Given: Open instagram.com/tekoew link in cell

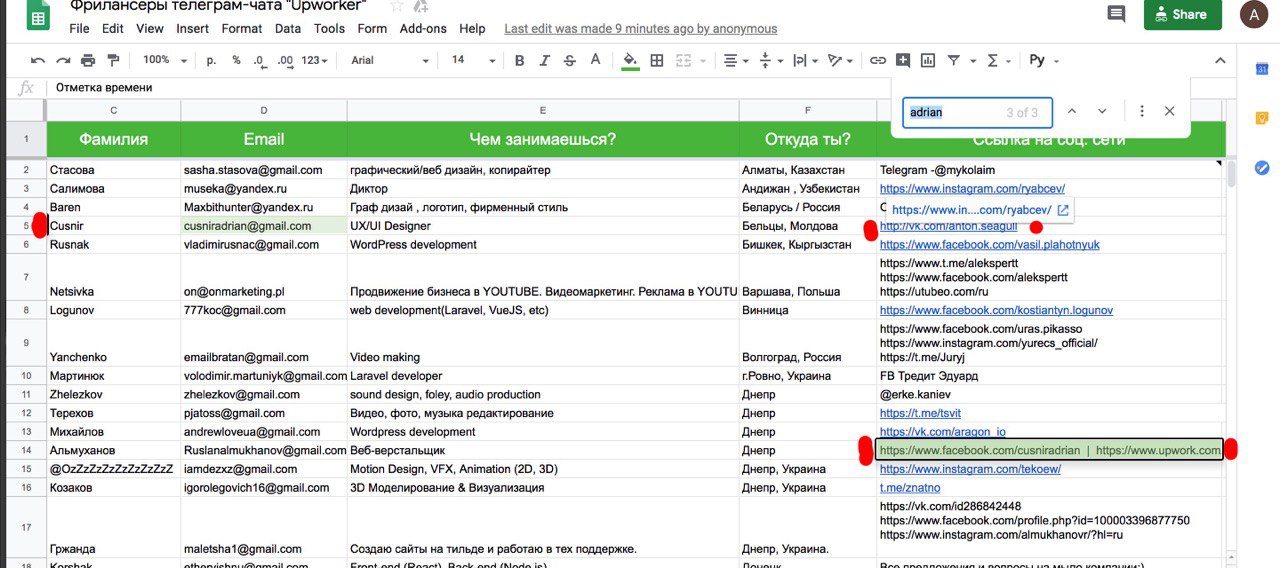Looking at the screenshot, I should tap(970, 469).
